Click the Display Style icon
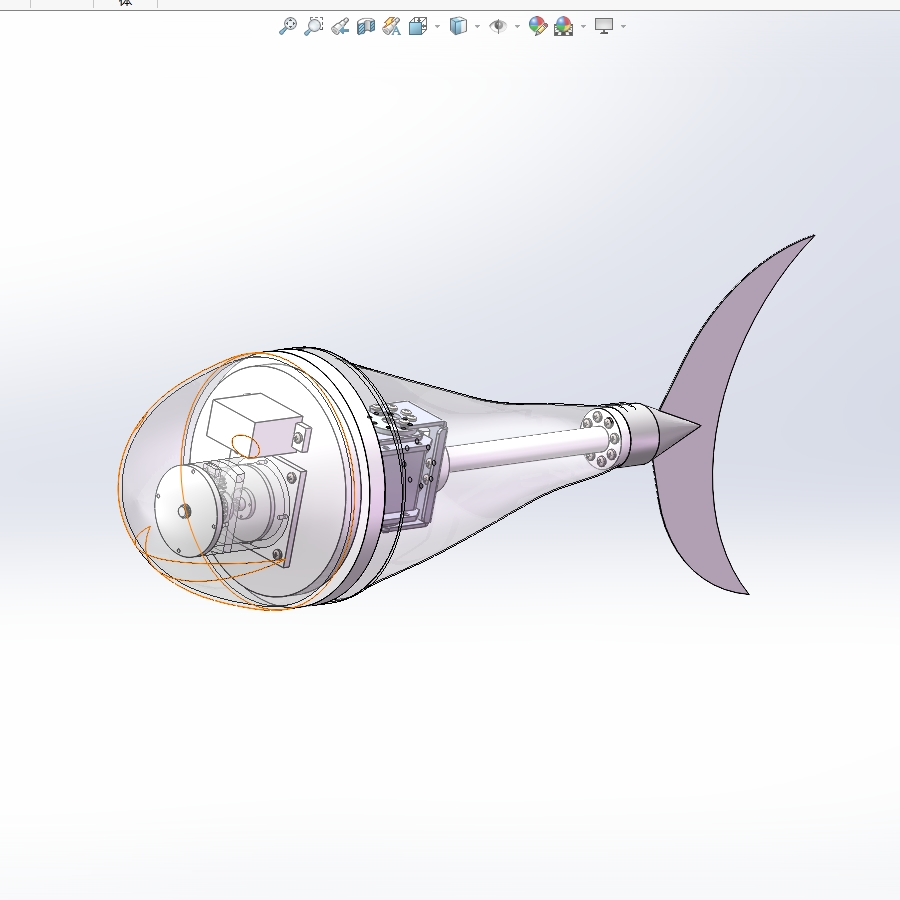Image resolution: width=900 pixels, height=900 pixels. [x=458, y=26]
